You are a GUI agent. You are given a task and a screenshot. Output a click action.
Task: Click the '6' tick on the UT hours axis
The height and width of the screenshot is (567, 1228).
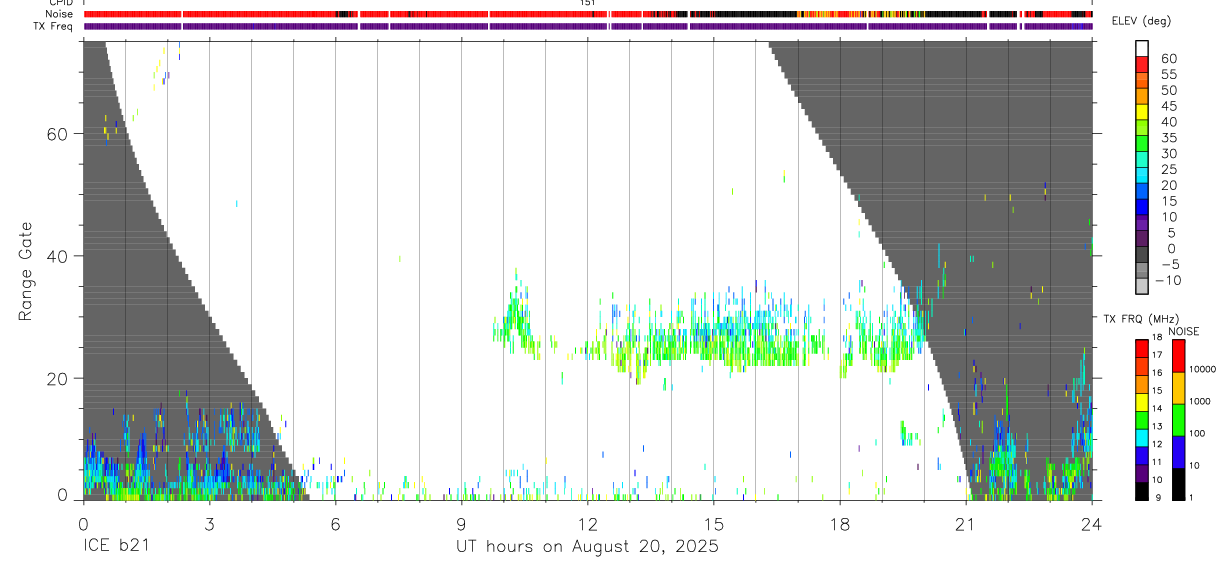(335, 523)
